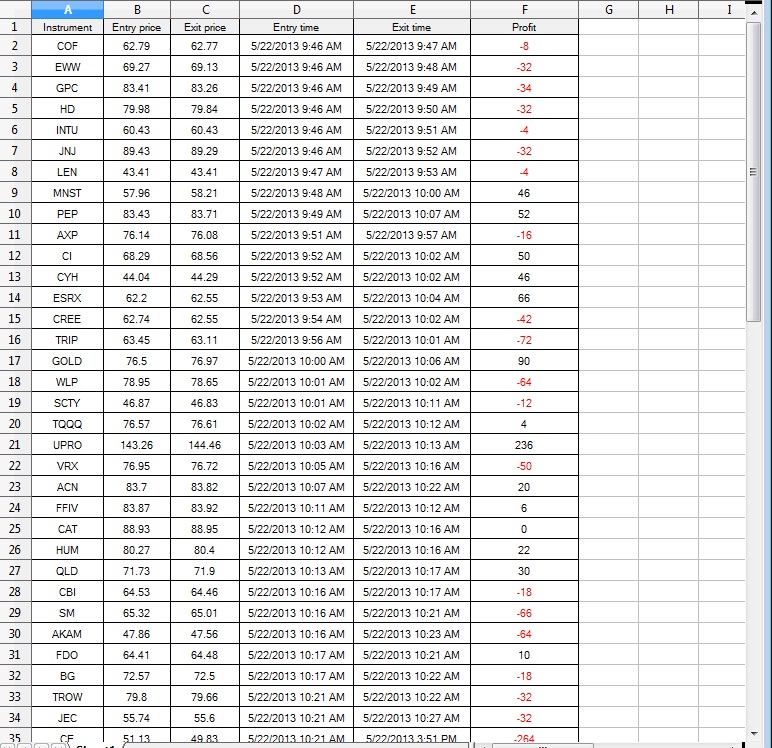This screenshot has height=748, width=772.
Task: Select column D header
Action: point(296,9)
